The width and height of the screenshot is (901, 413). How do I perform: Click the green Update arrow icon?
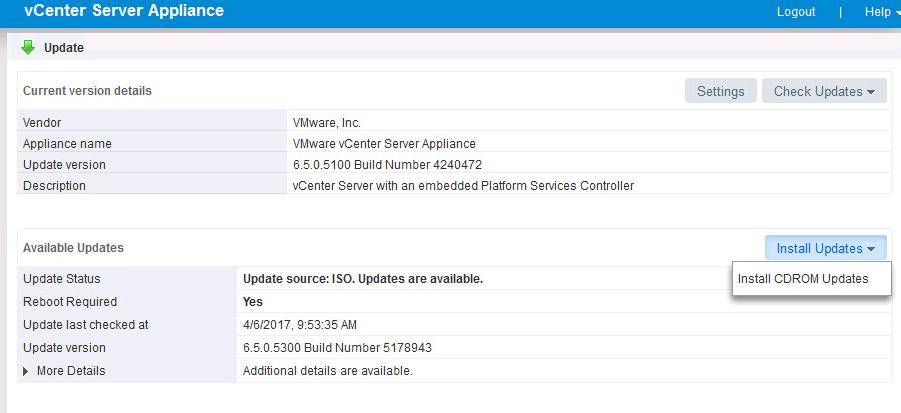point(28,47)
